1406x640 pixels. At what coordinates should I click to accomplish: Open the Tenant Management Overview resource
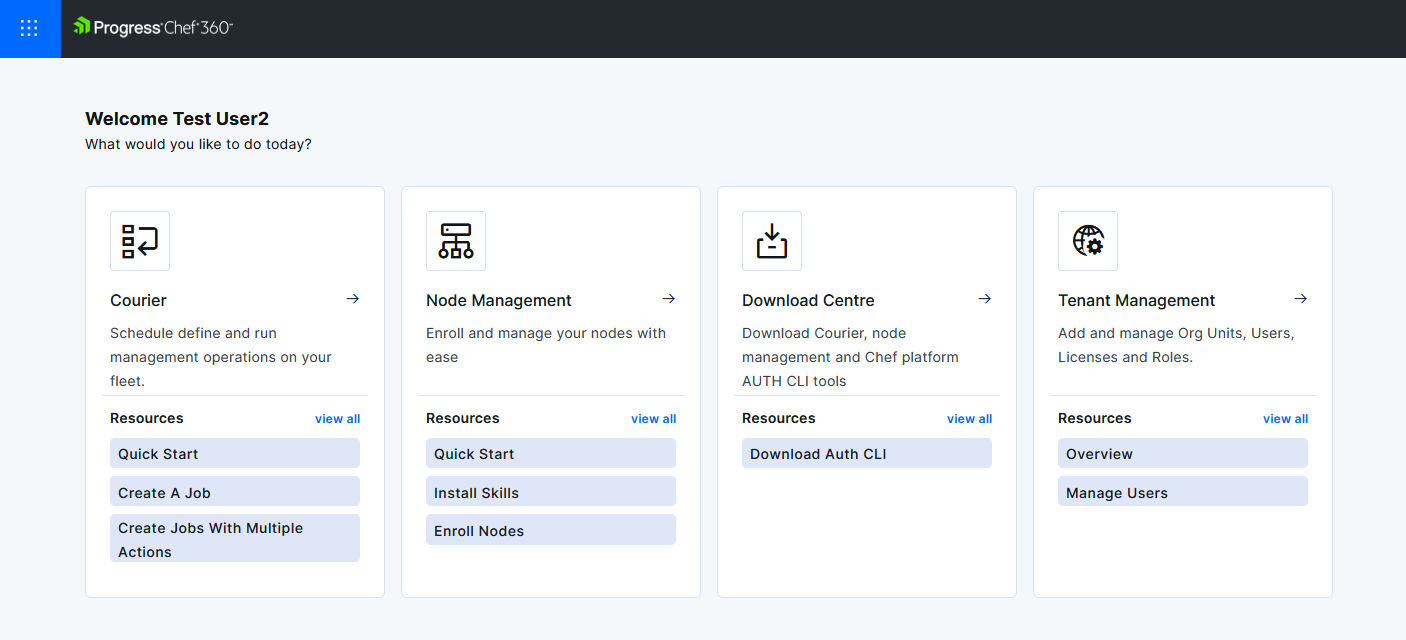1182,453
